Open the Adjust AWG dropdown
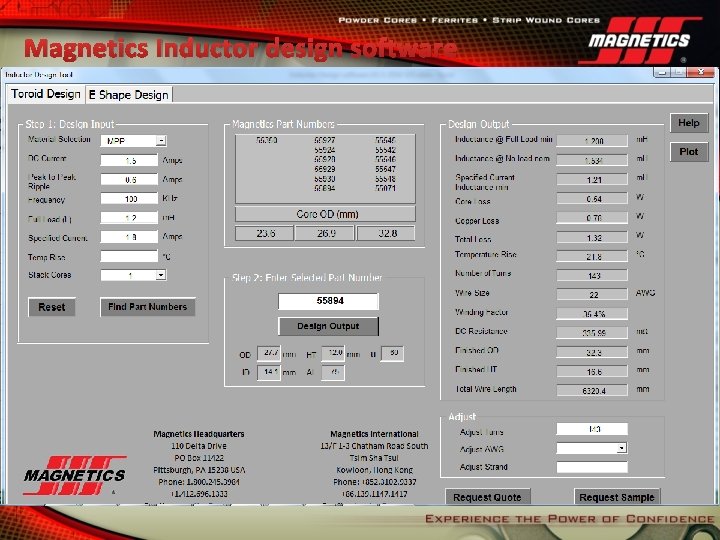Screen dimensions: 720x540 [x=621, y=448]
